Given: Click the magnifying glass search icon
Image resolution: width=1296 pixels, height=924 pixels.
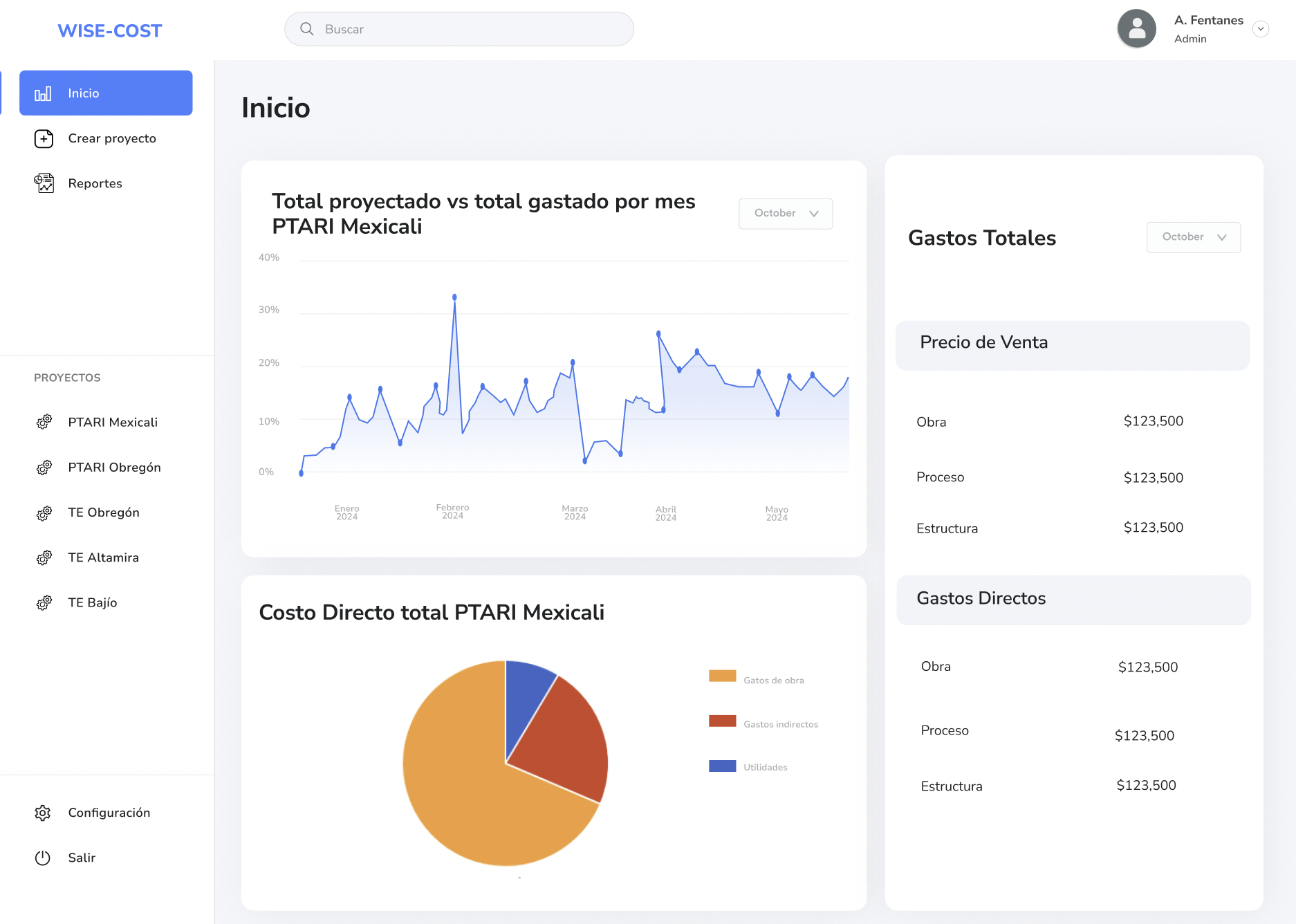Looking at the screenshot, I should tap(307, 29).
